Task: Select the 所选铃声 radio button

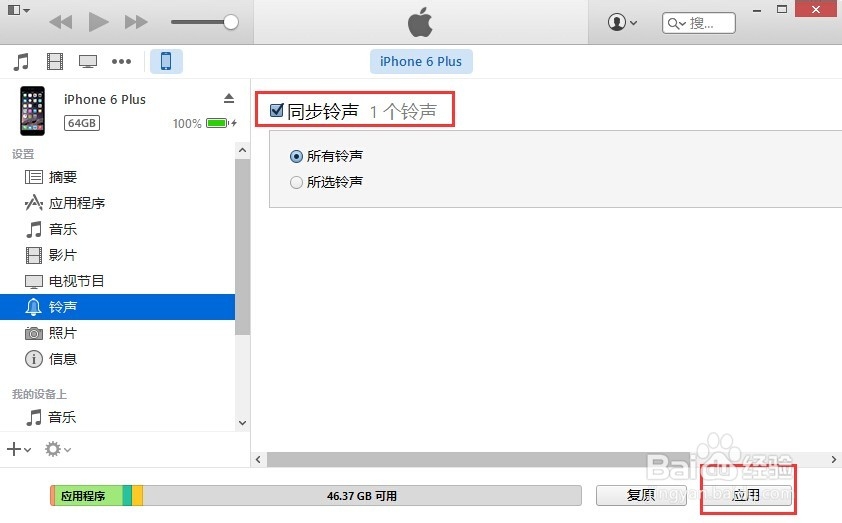Action: coord(296,183)
